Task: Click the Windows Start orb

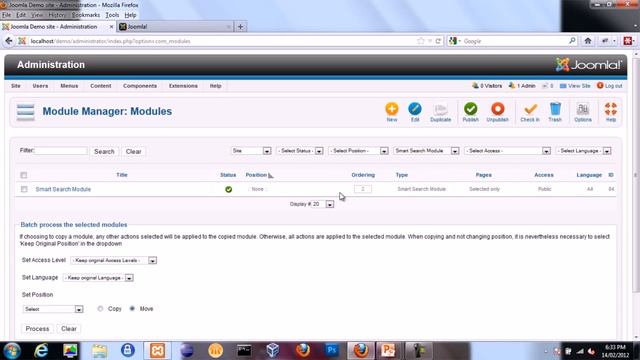Action: coord(12,351)
